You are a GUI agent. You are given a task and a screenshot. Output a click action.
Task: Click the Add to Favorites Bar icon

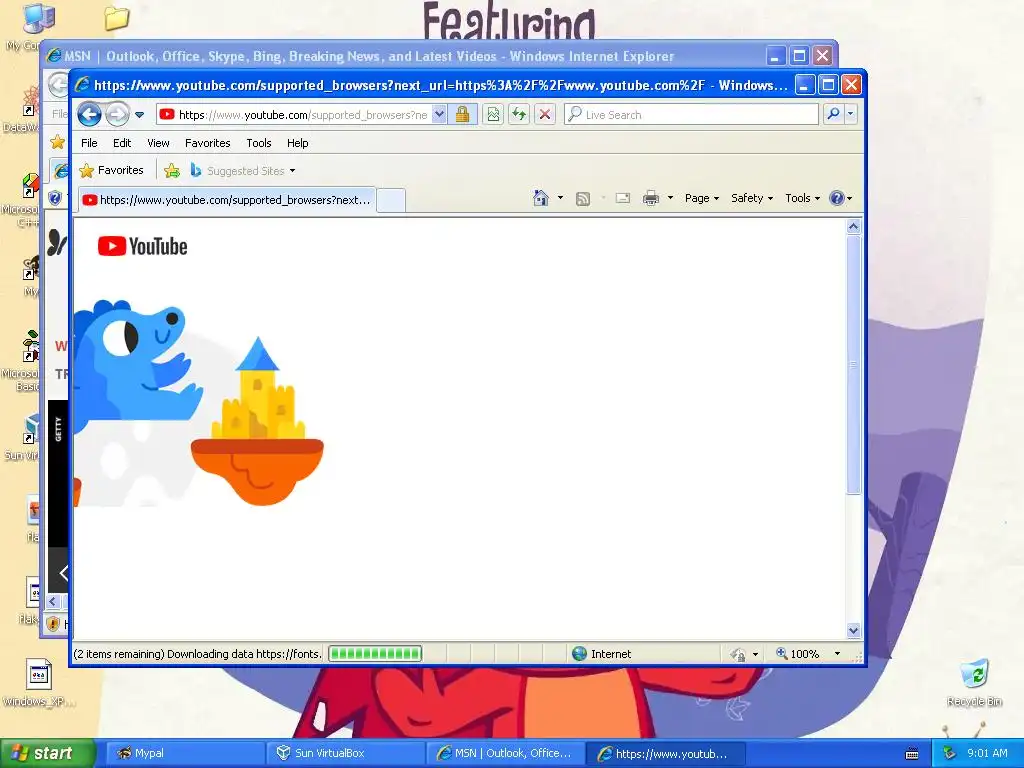(172, 171)
